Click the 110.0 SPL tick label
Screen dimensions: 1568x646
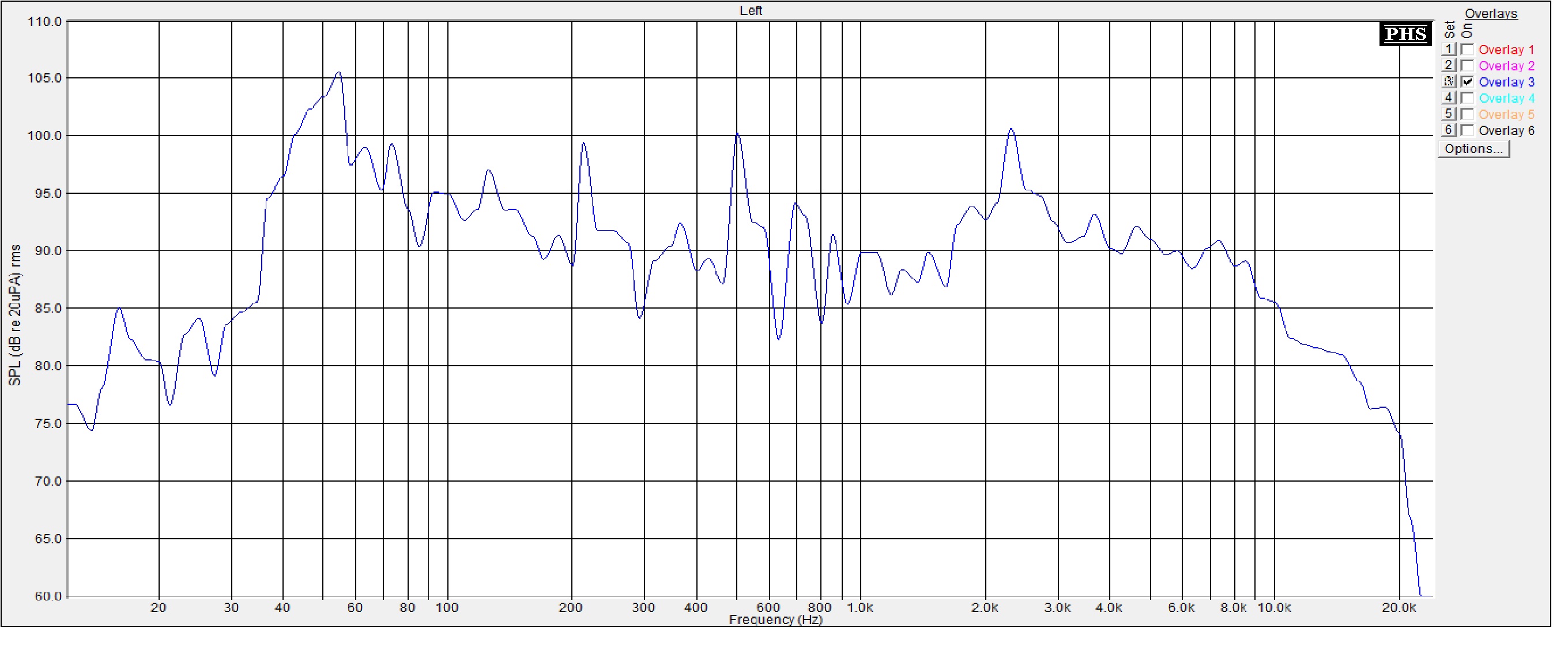[45, 22]
